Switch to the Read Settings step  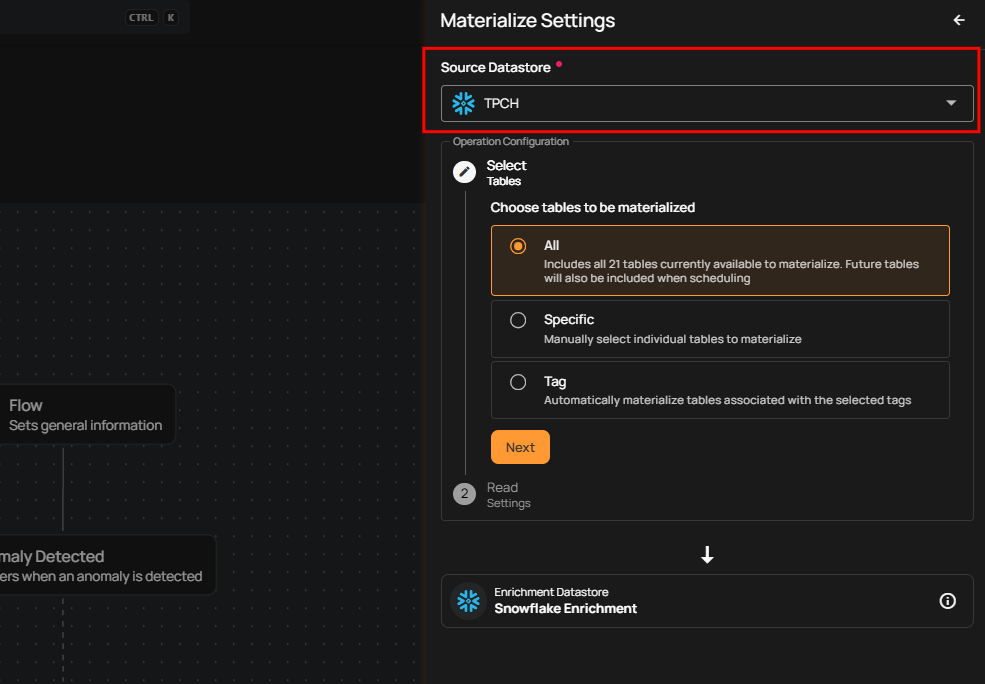click(508, 495)
